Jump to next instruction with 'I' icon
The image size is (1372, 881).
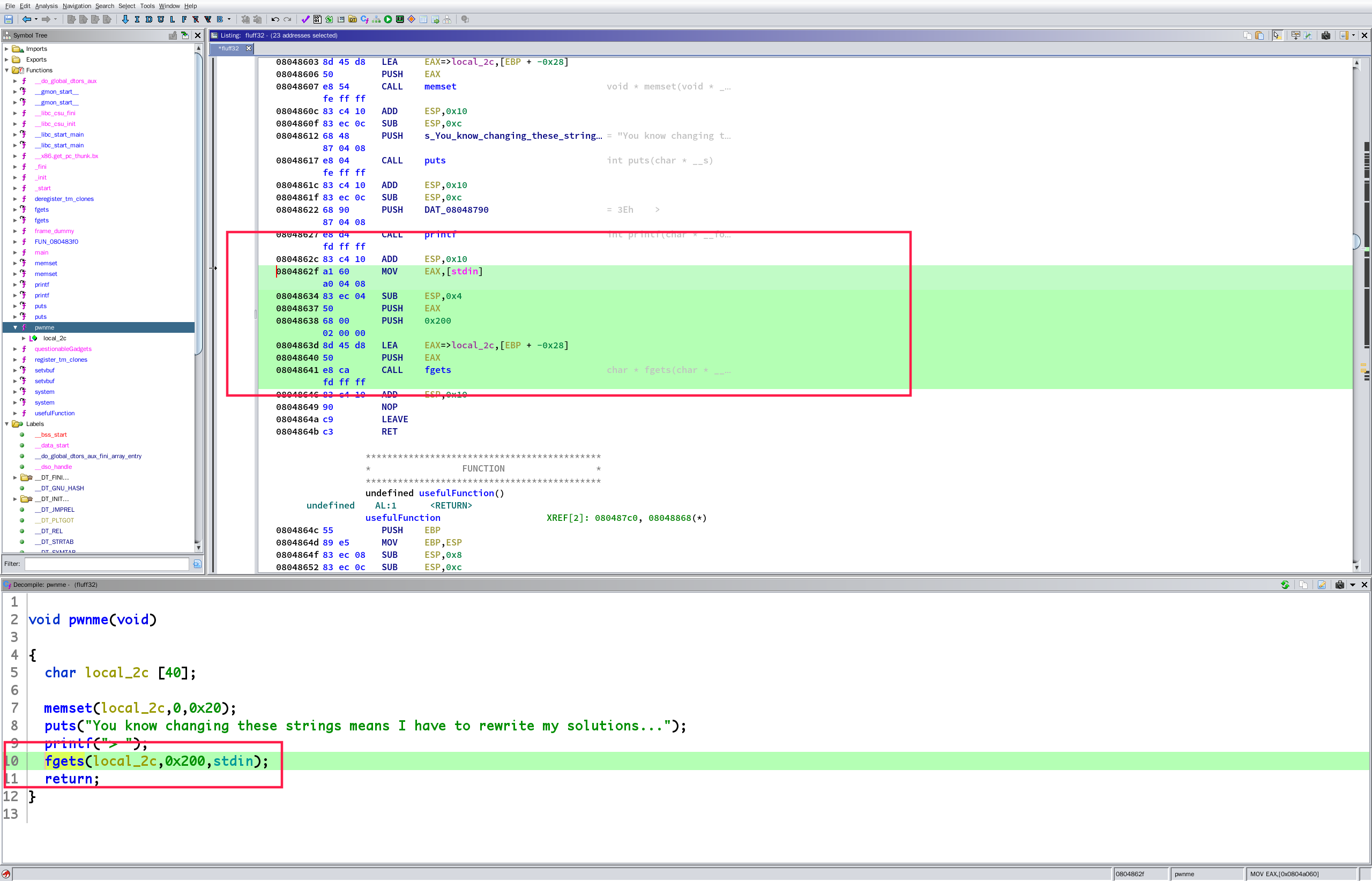[137, 19]
